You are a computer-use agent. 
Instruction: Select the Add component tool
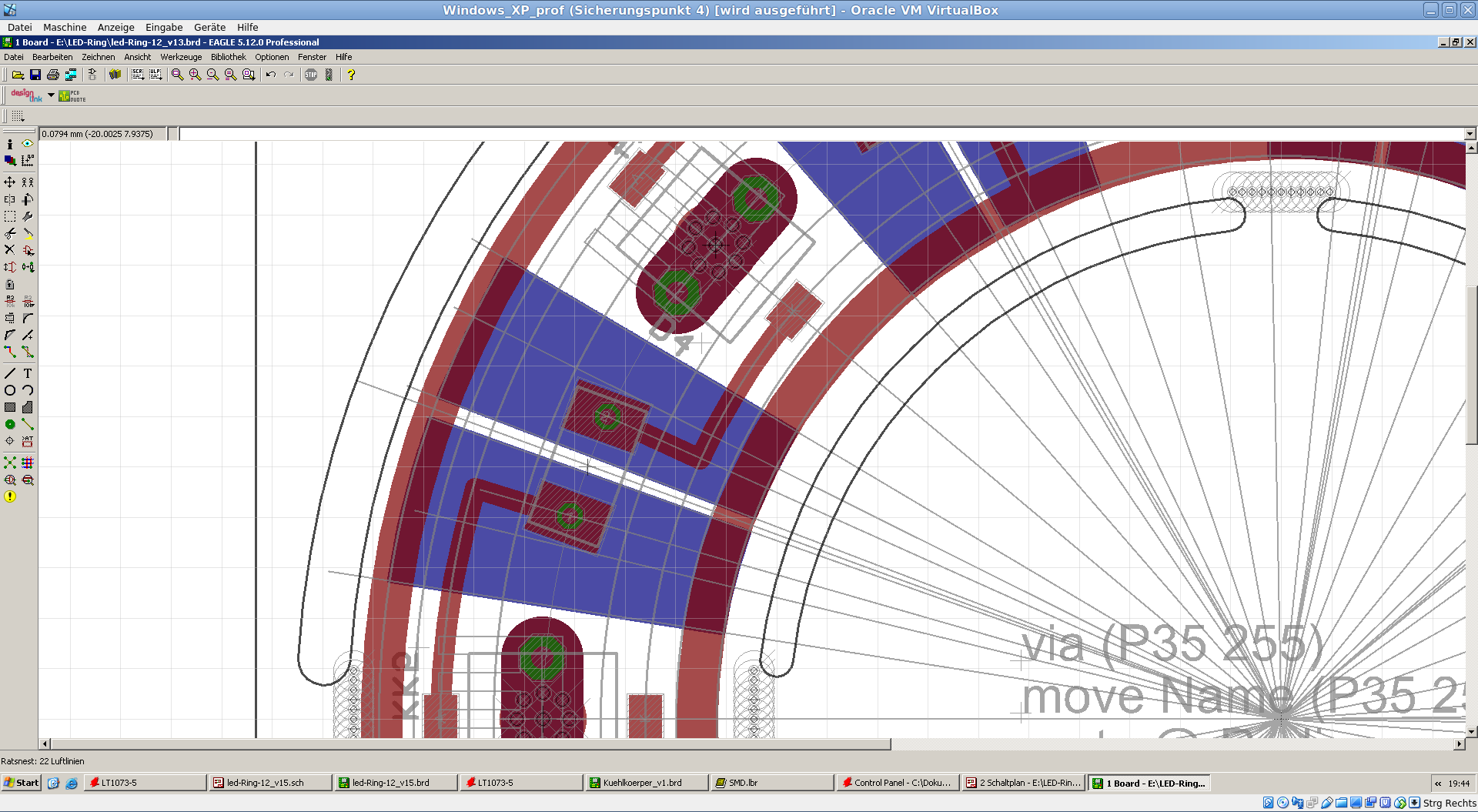click(28, 250)
